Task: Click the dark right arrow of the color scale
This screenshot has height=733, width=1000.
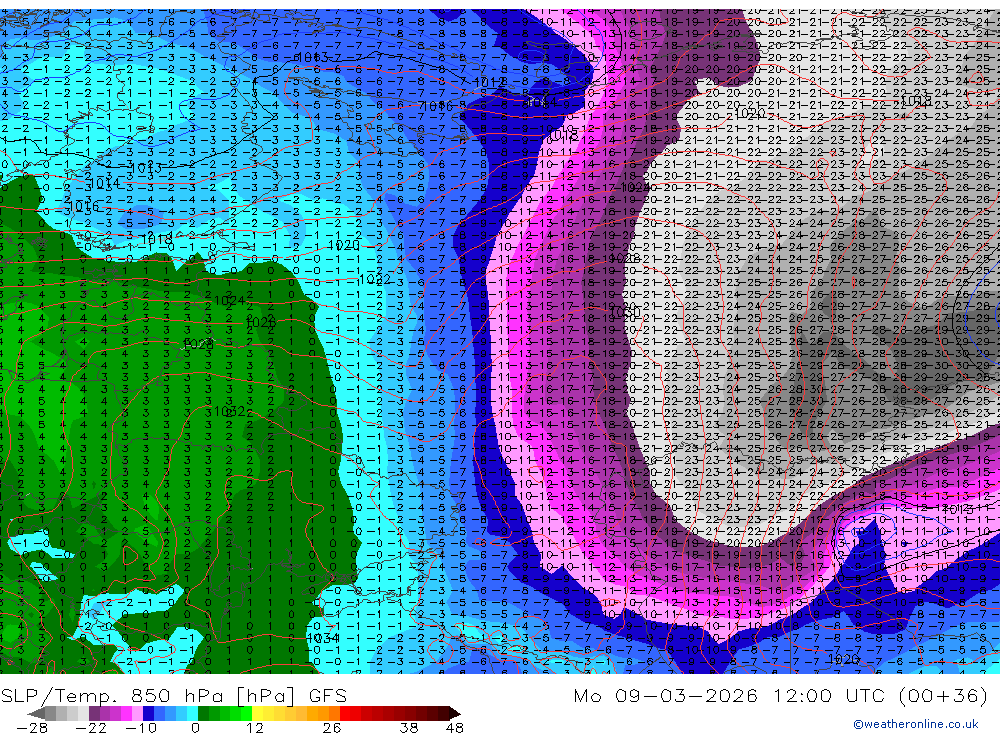Action: click(455, 713)
